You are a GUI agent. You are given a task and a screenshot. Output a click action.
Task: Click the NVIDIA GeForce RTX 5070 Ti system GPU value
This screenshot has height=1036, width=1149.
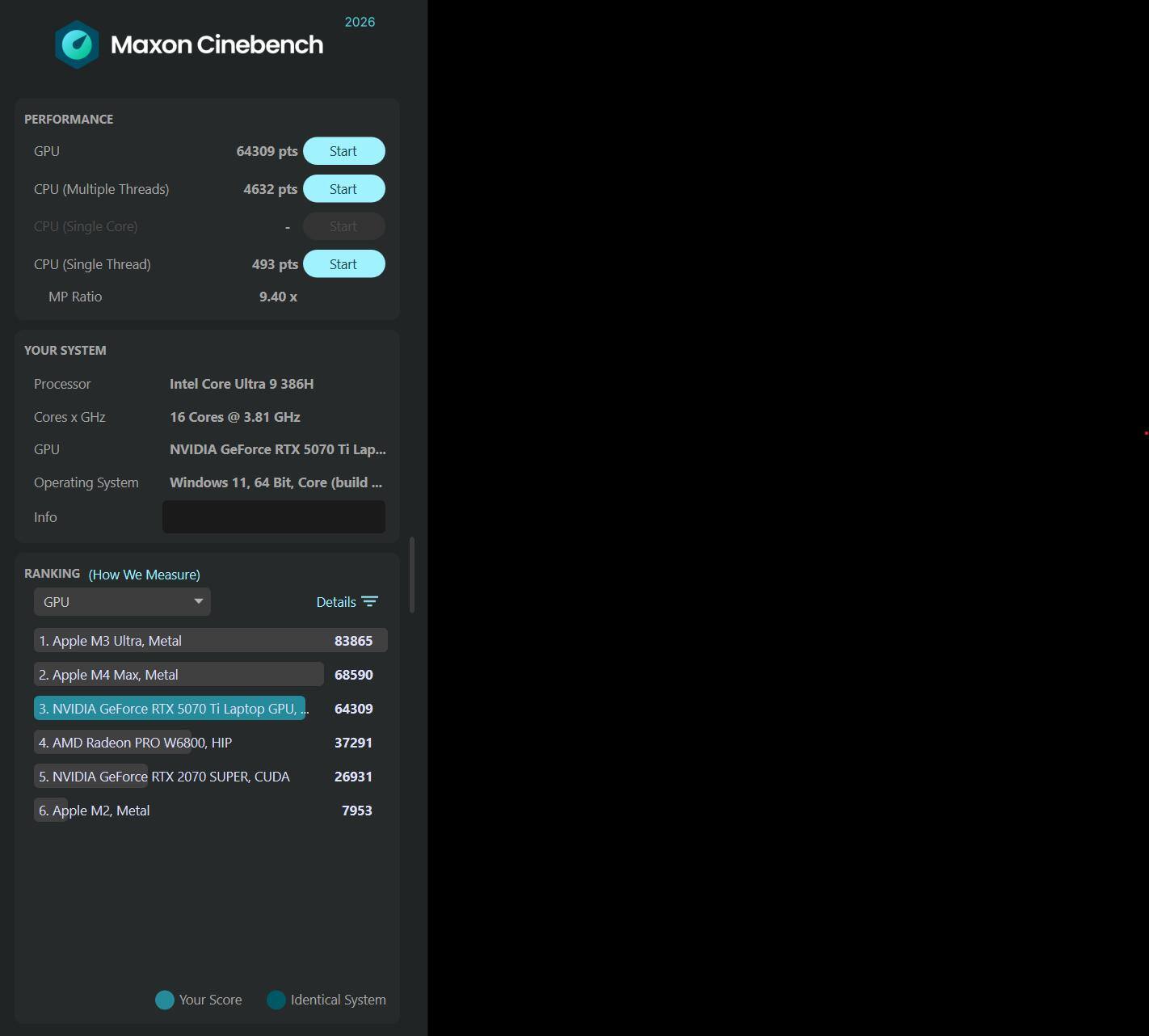tap(278, 449)
